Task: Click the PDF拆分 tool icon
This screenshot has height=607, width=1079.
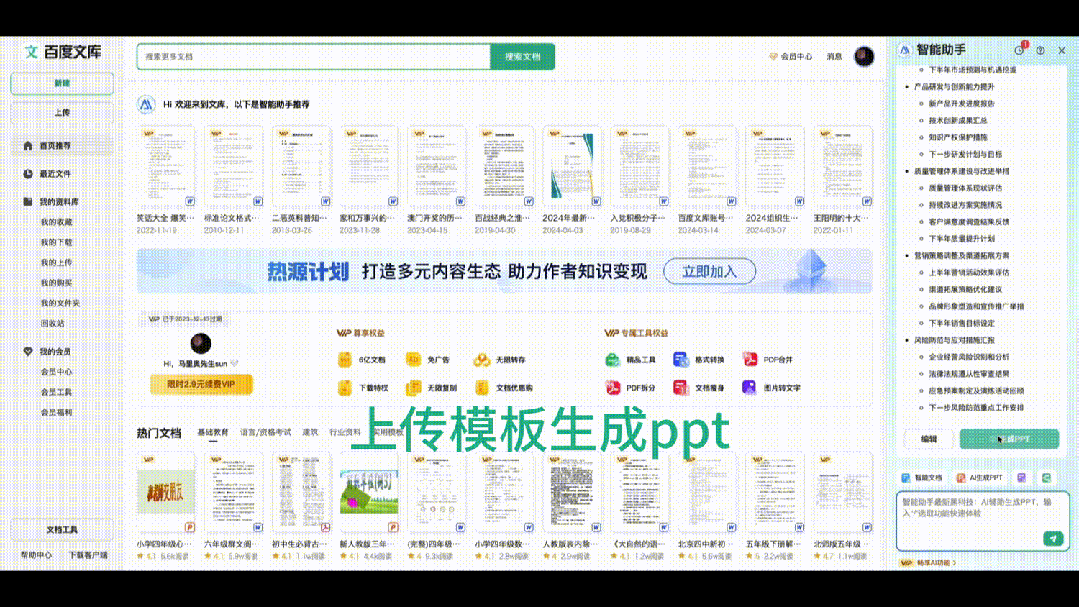Action: click(613, 387)
